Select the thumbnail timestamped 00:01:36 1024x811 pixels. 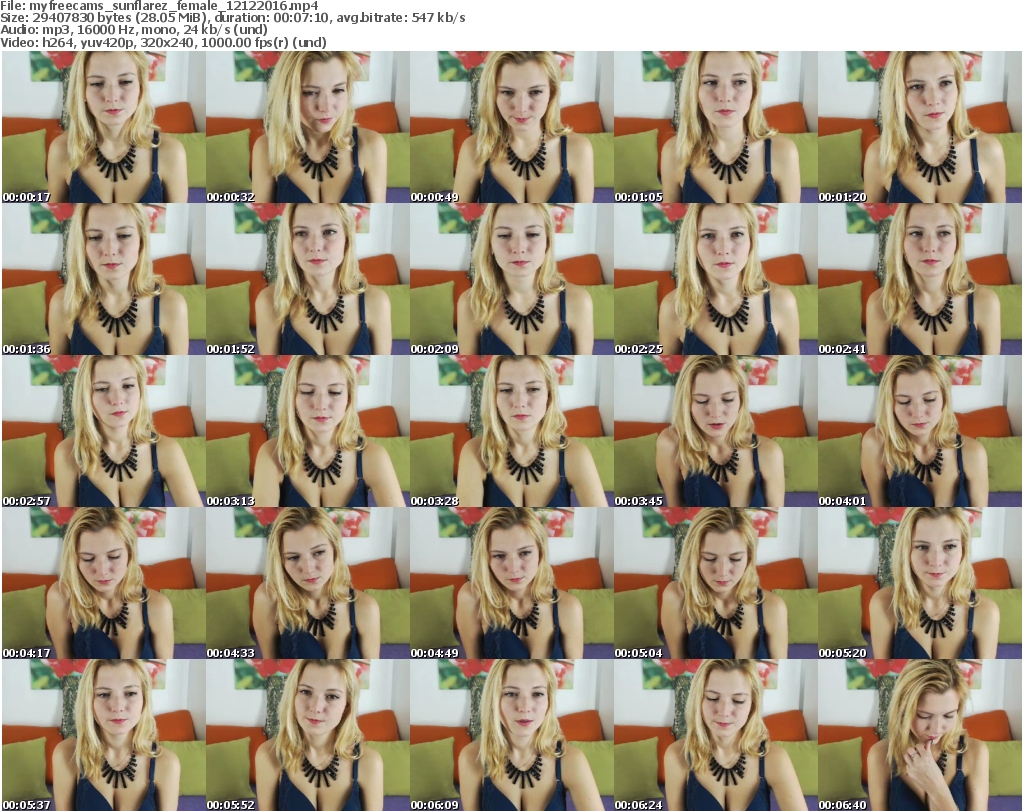[x=104, y=279]
